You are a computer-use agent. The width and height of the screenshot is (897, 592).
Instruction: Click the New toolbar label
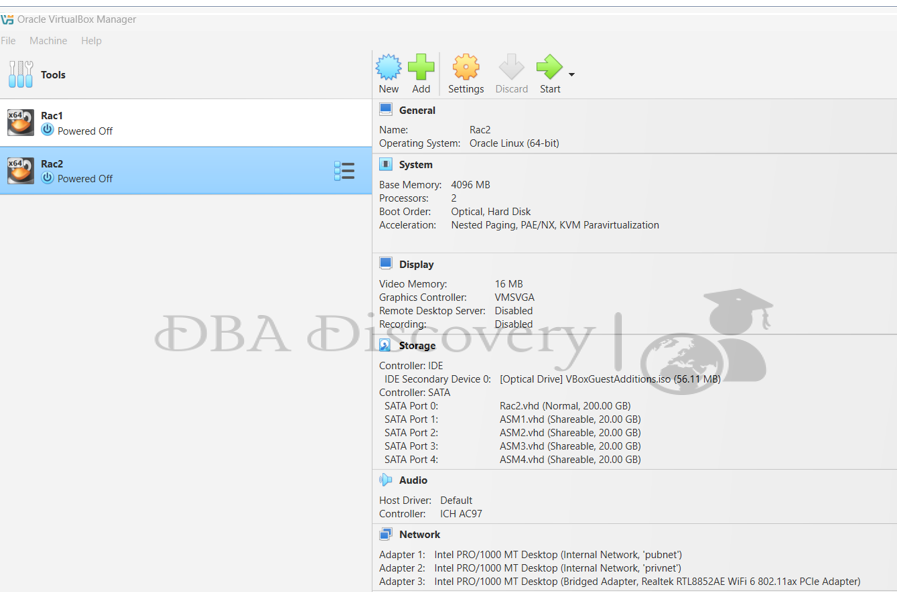pos(388,89)
